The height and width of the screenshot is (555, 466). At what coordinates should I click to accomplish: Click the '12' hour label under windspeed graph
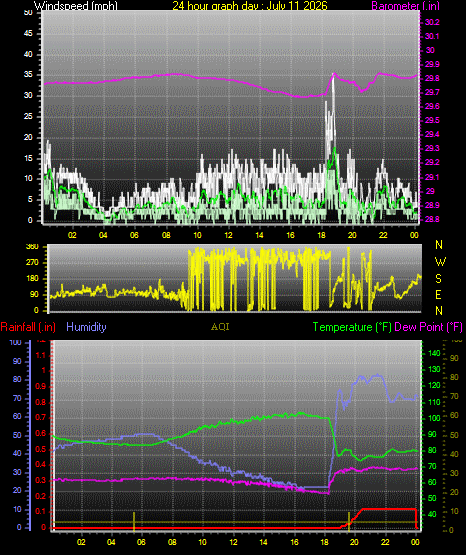point(228,235)
